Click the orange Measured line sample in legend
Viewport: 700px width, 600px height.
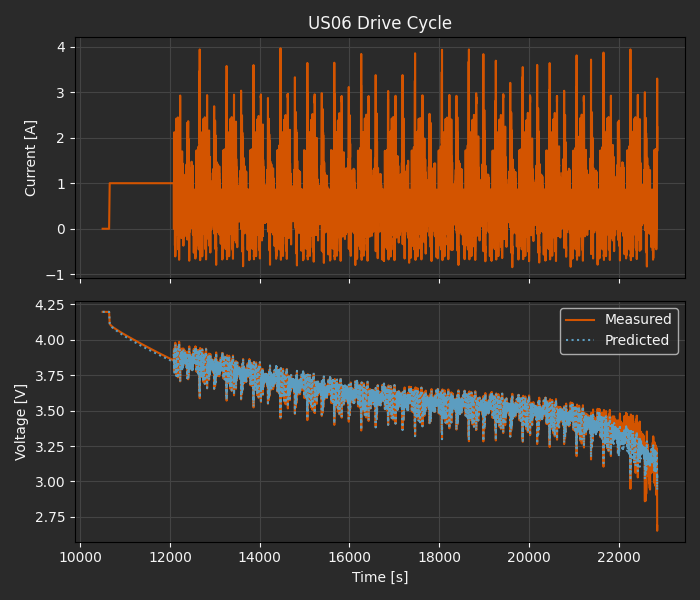point(580,320)
